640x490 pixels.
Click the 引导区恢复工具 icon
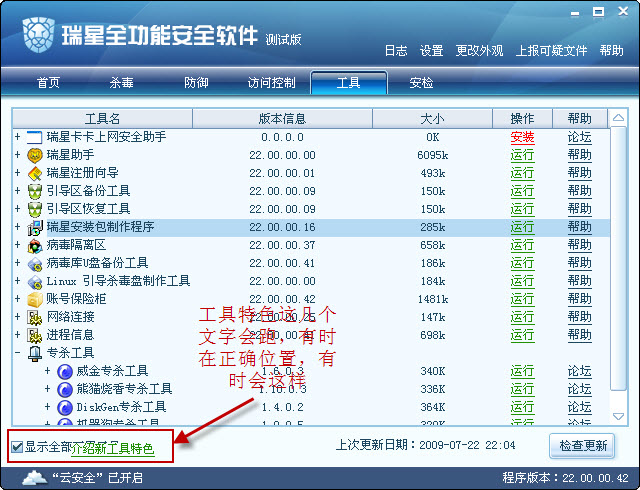pos(35,209)
